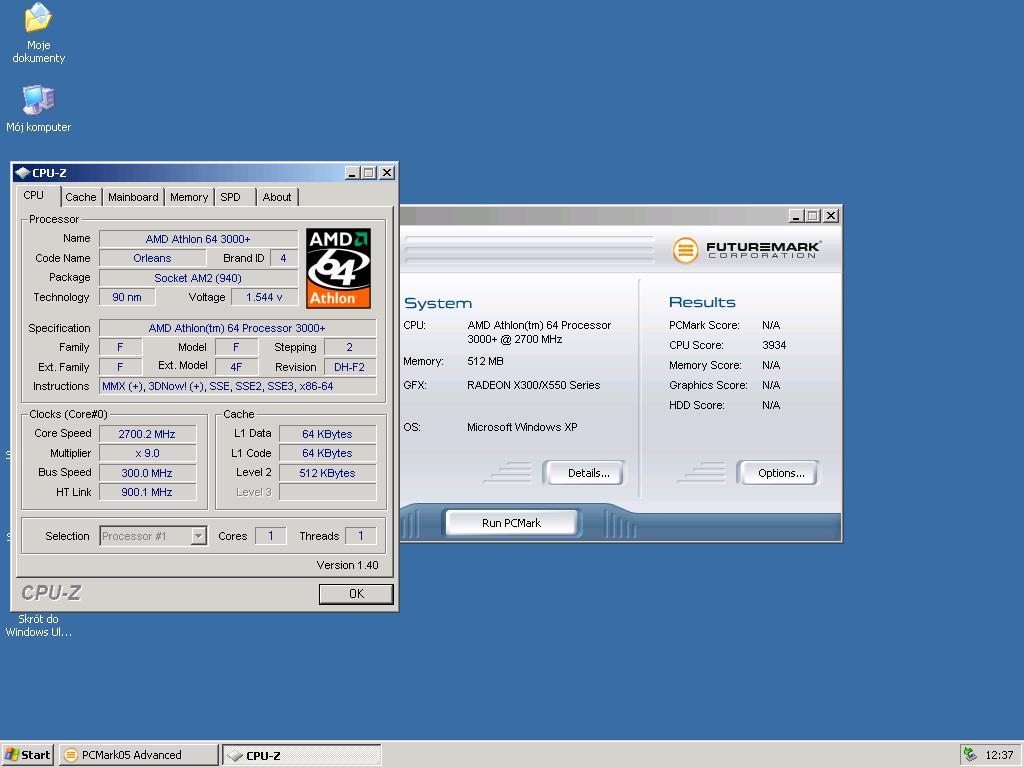Image resolution: width=1024 pixels, height=768 pixels.
Task: Switch to the Cache tab
Action: click(80, 197)
